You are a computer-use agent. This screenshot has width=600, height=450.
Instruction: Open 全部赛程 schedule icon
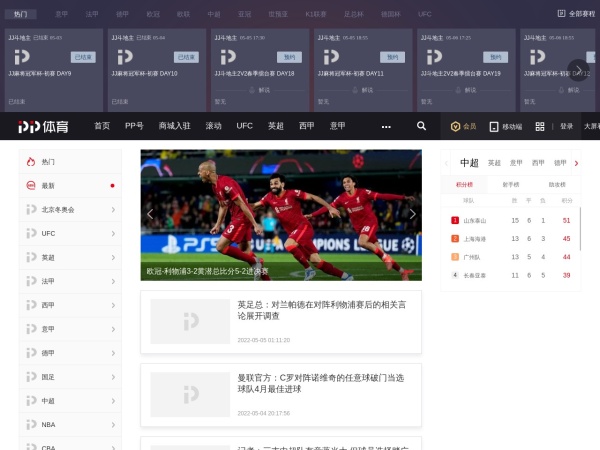[561, 14]
